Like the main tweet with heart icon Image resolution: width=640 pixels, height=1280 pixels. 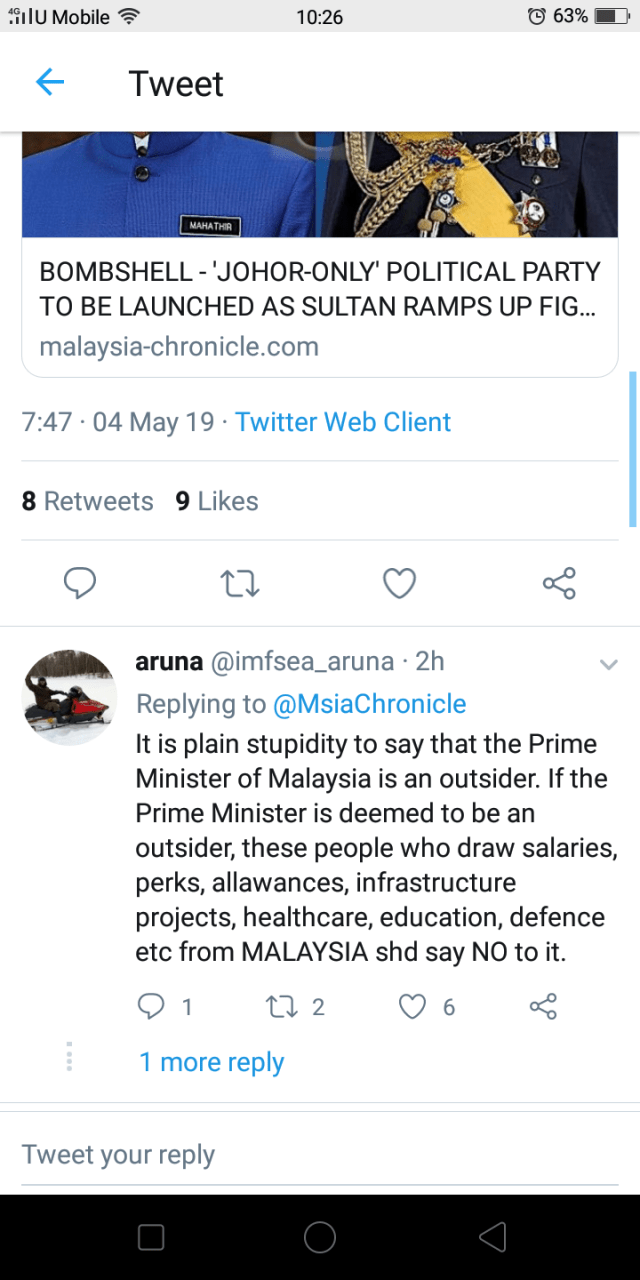pos(399,583)
